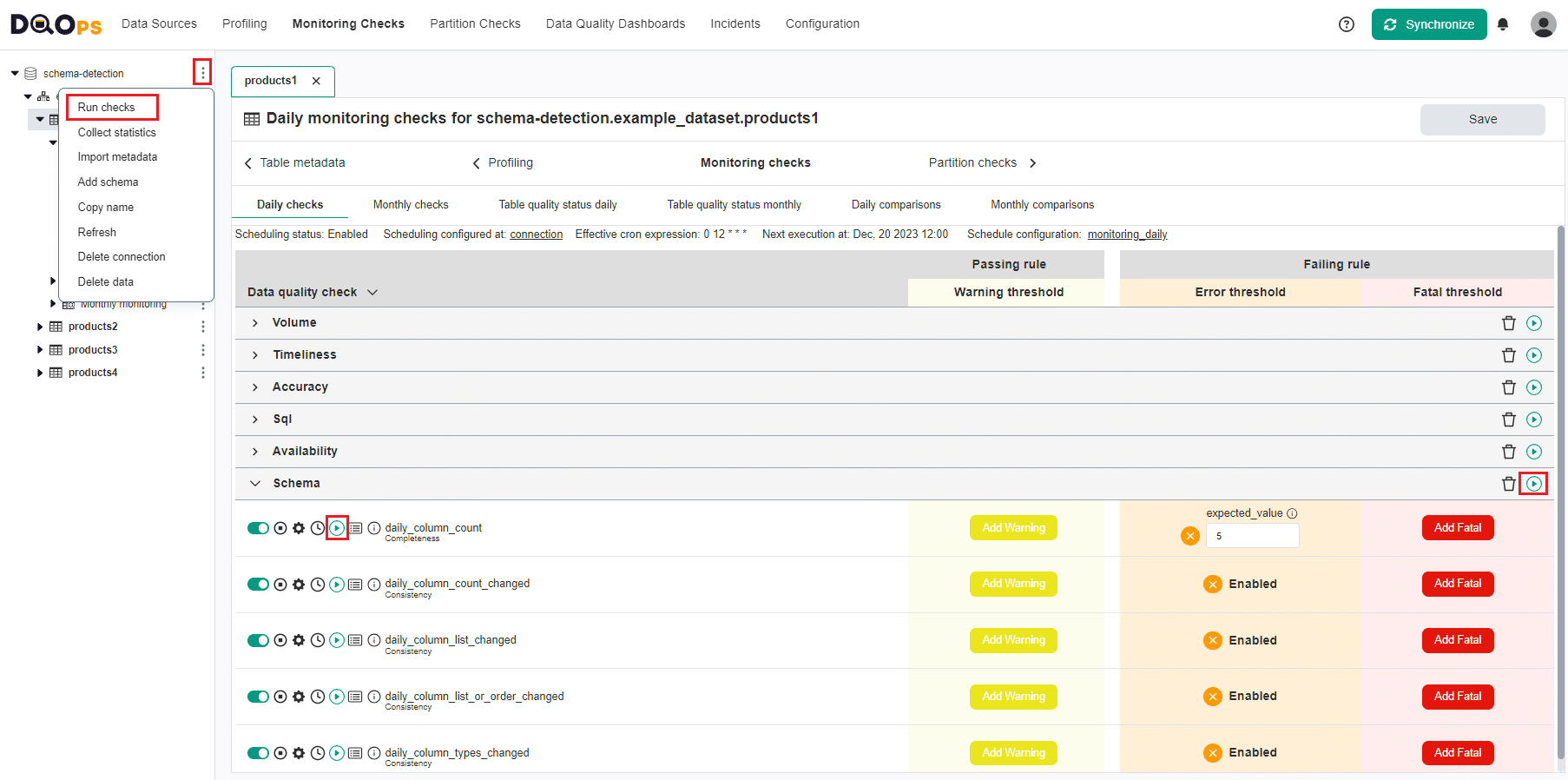Click the expected_value input field

[1252, 536]
